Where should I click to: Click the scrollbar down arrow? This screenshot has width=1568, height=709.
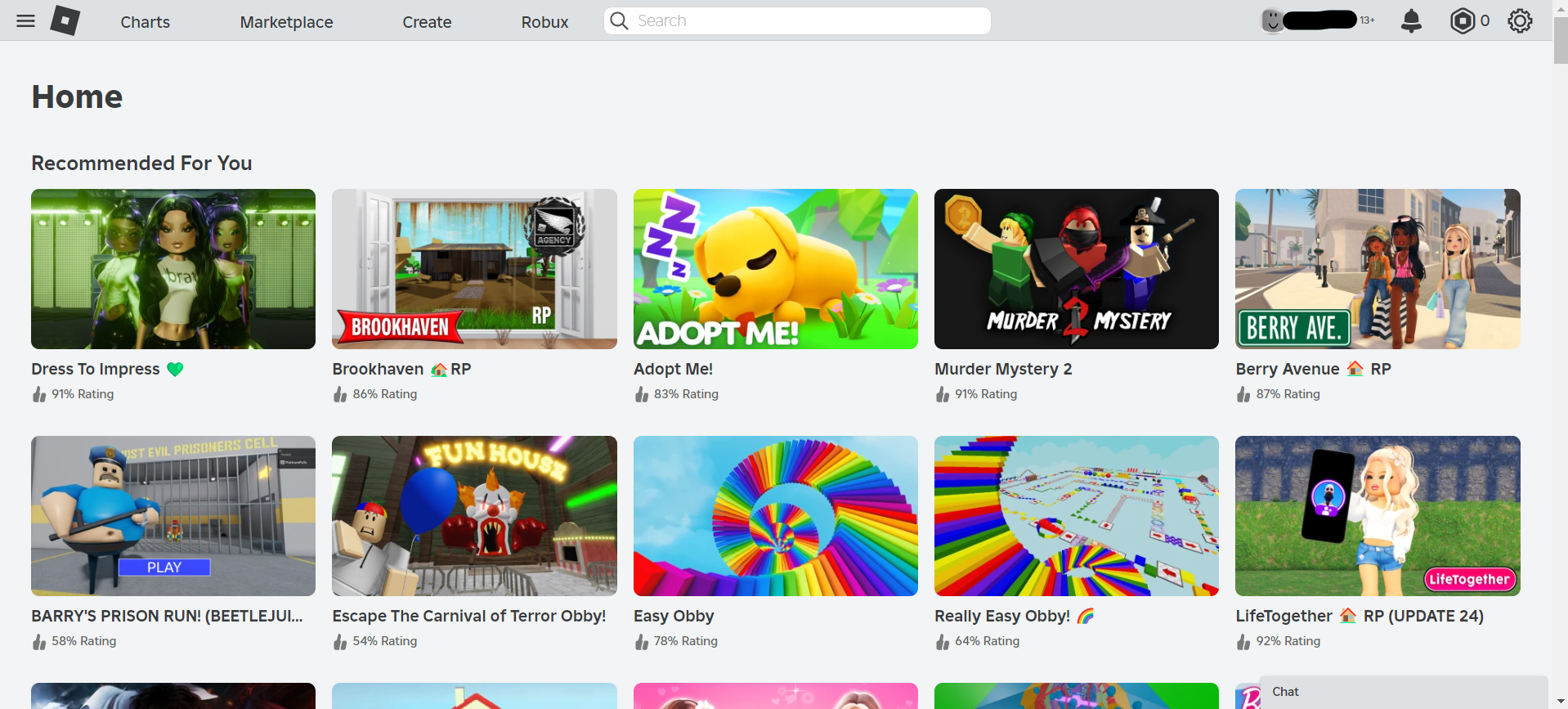pyautogui.click(x=1561, y=702)
